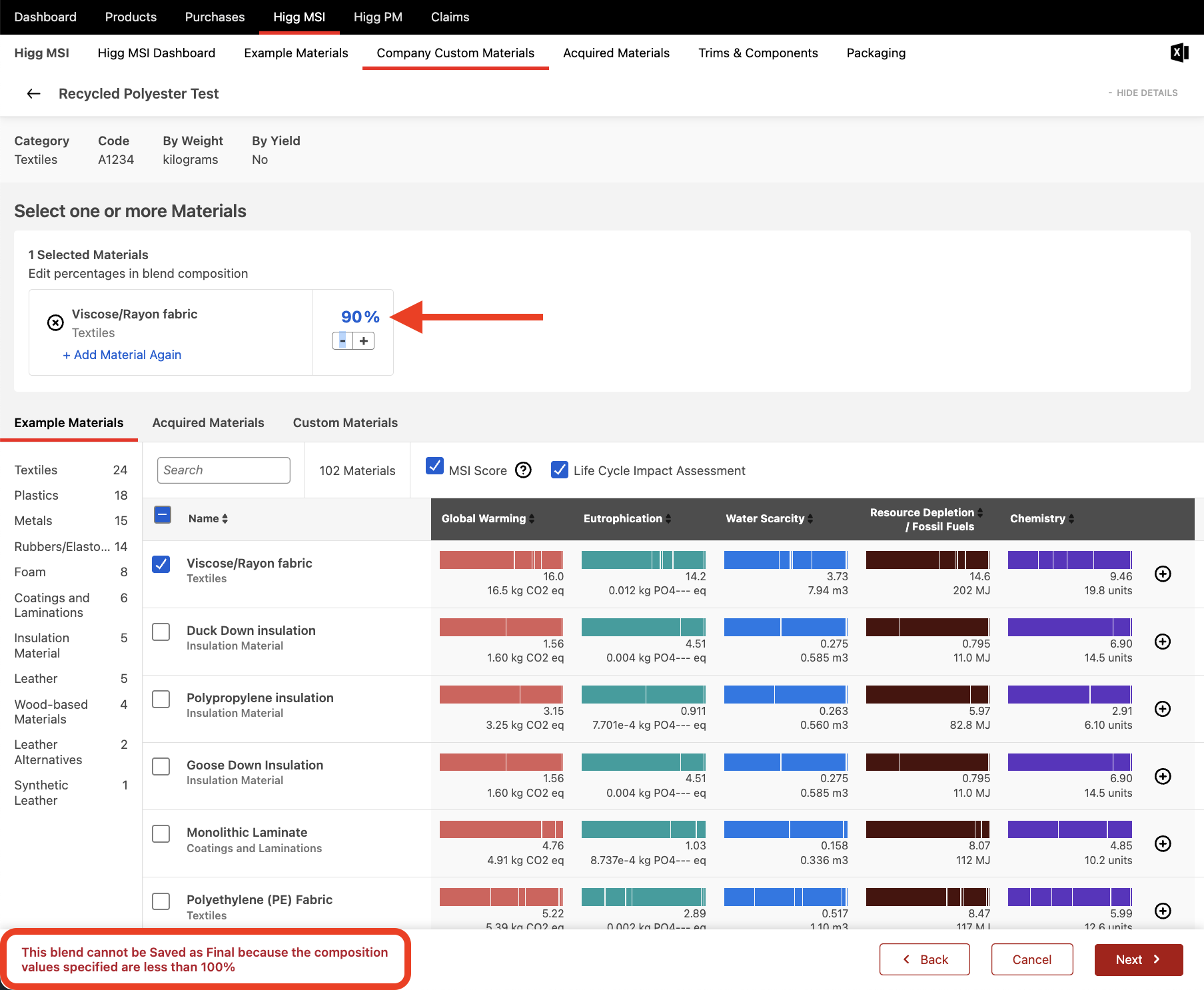Viewport: 1204px width, 990px height.
Task: Toggle the select-all checkbox in table header
Action: (163, 514)
